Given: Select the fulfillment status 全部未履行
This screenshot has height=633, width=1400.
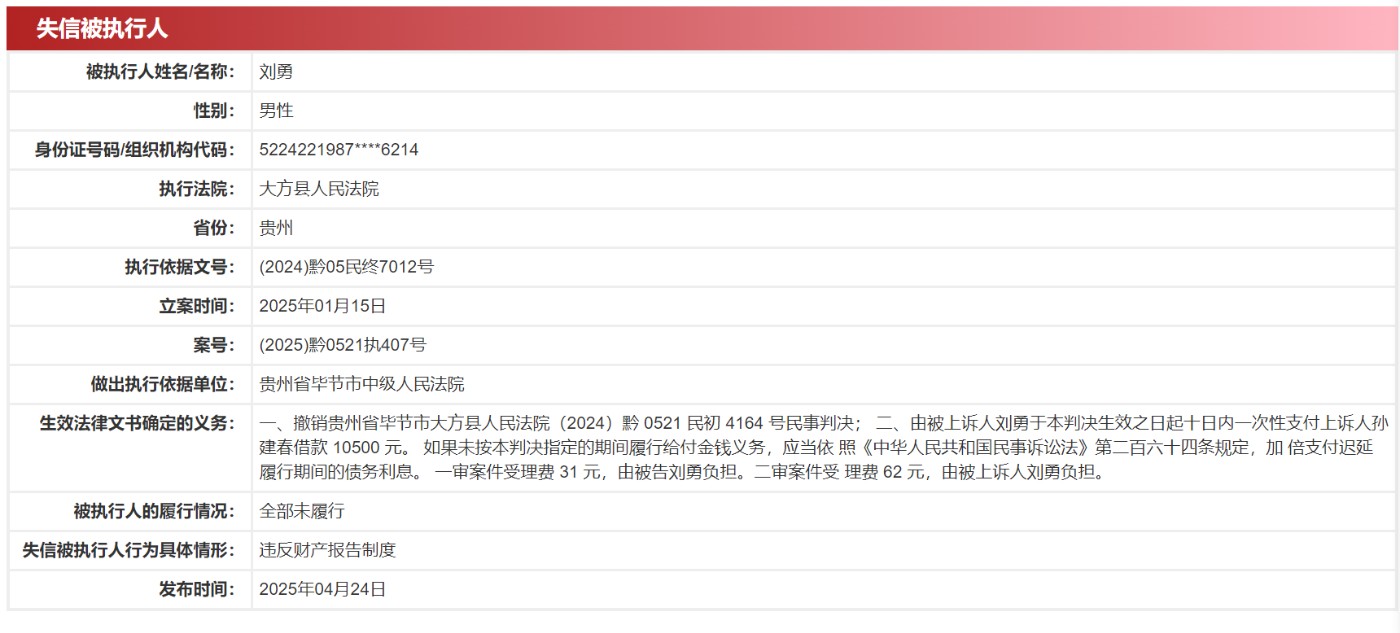Looking at the screenshot, I should click(301, 511).
